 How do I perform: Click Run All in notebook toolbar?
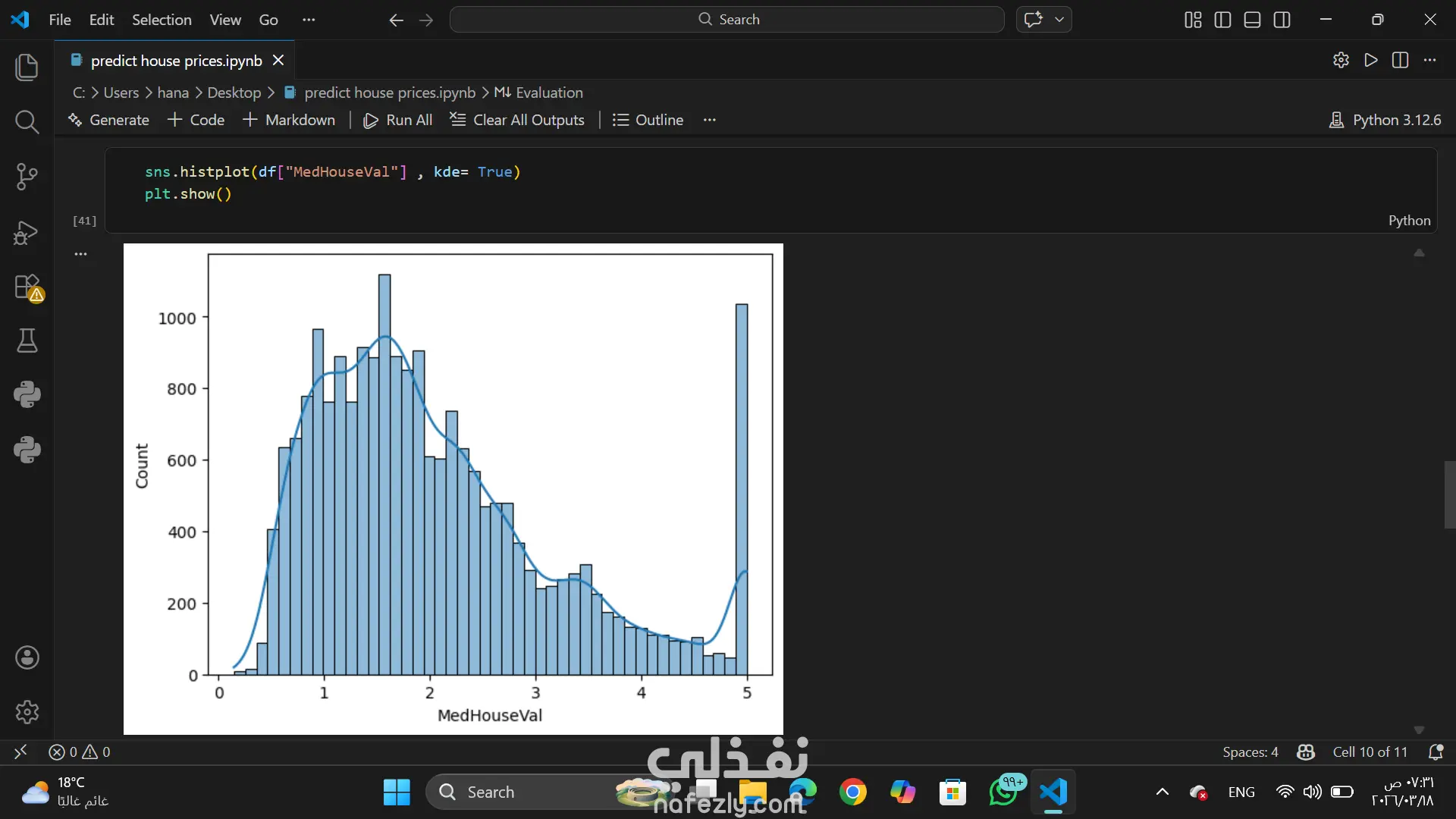tap(398, 120)
